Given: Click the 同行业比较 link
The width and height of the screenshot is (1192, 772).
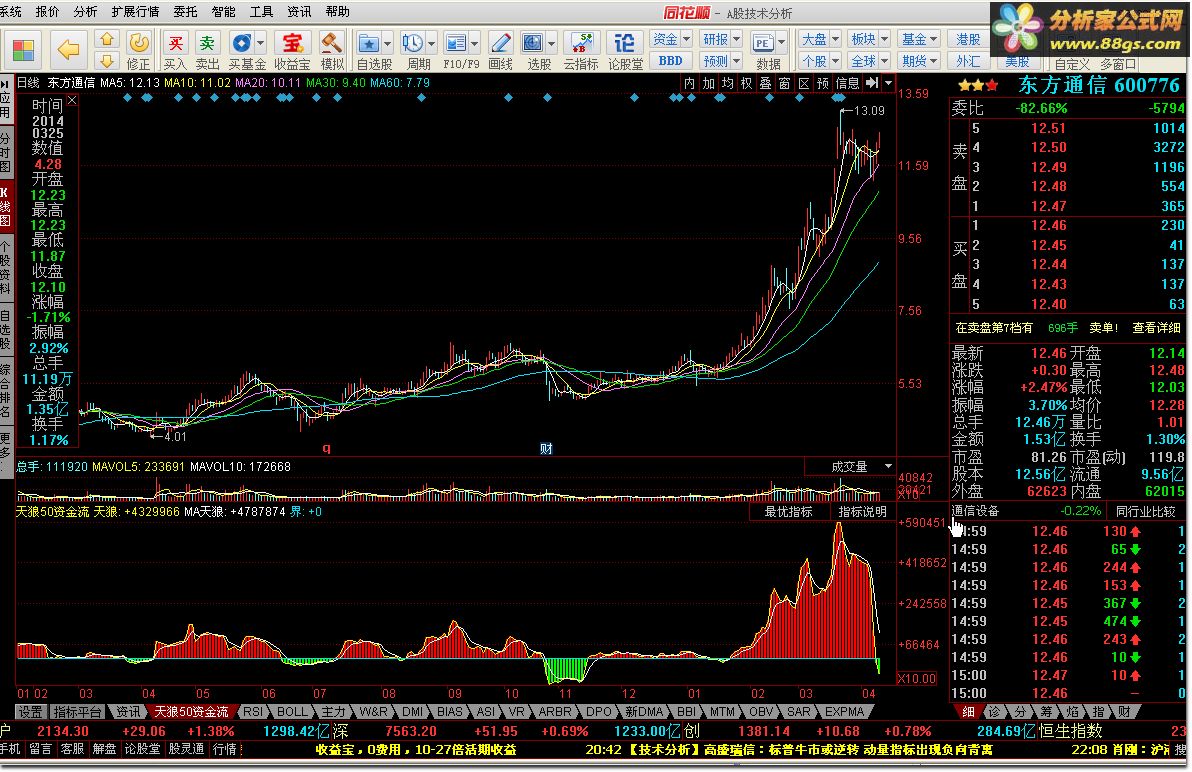Looking at the screenshot, I should (1146, 511).
